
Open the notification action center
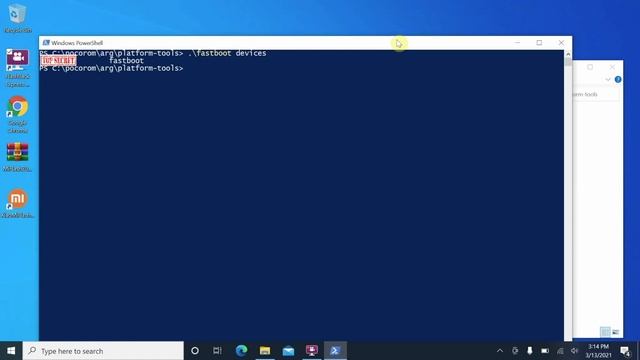625,351
